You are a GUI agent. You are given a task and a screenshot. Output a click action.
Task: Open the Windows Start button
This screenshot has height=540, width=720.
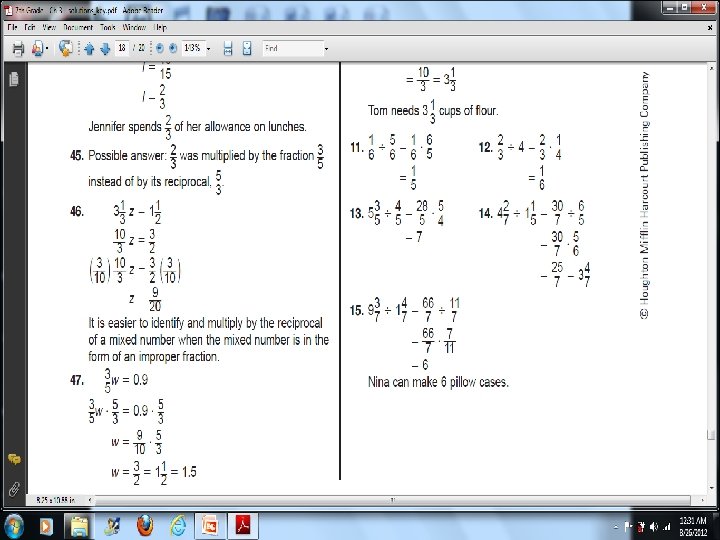[14, 526]
